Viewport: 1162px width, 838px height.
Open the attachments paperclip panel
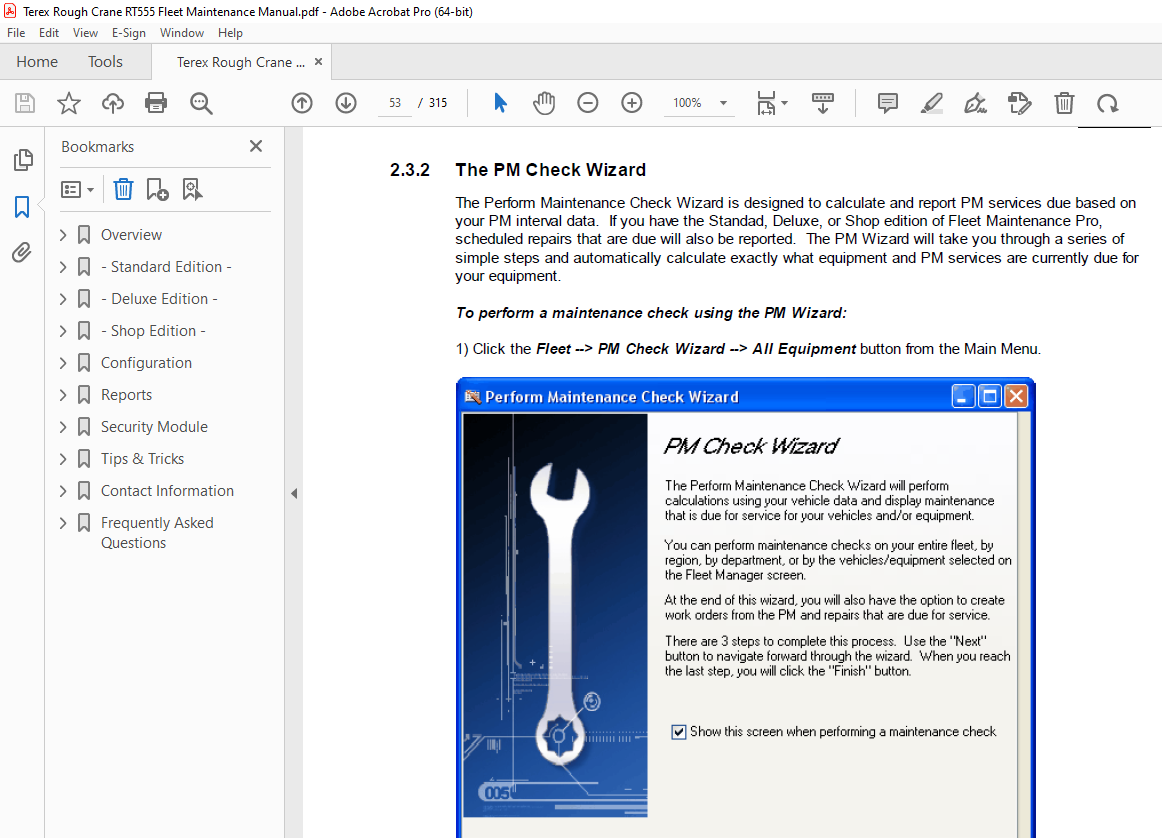(x=22, y=253)
